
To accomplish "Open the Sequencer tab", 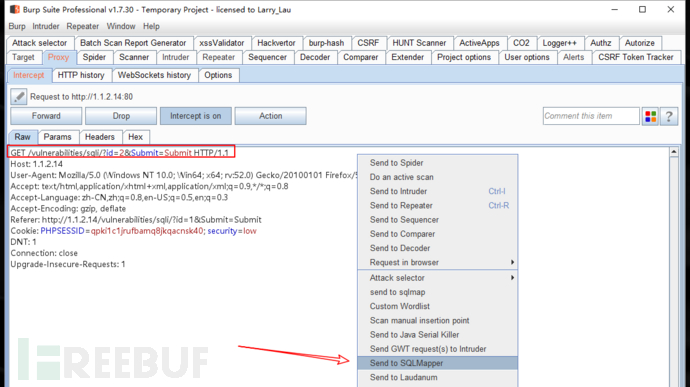I will [x=267, y=57].
